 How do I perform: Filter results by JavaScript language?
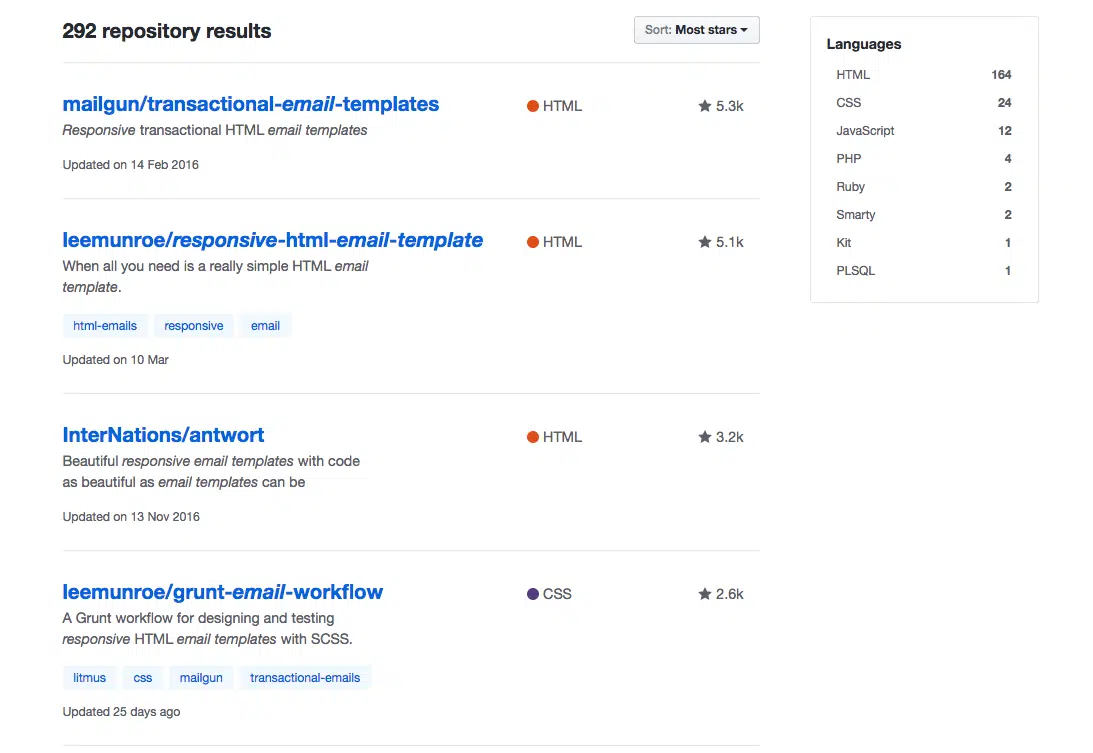tap(865, 131)
